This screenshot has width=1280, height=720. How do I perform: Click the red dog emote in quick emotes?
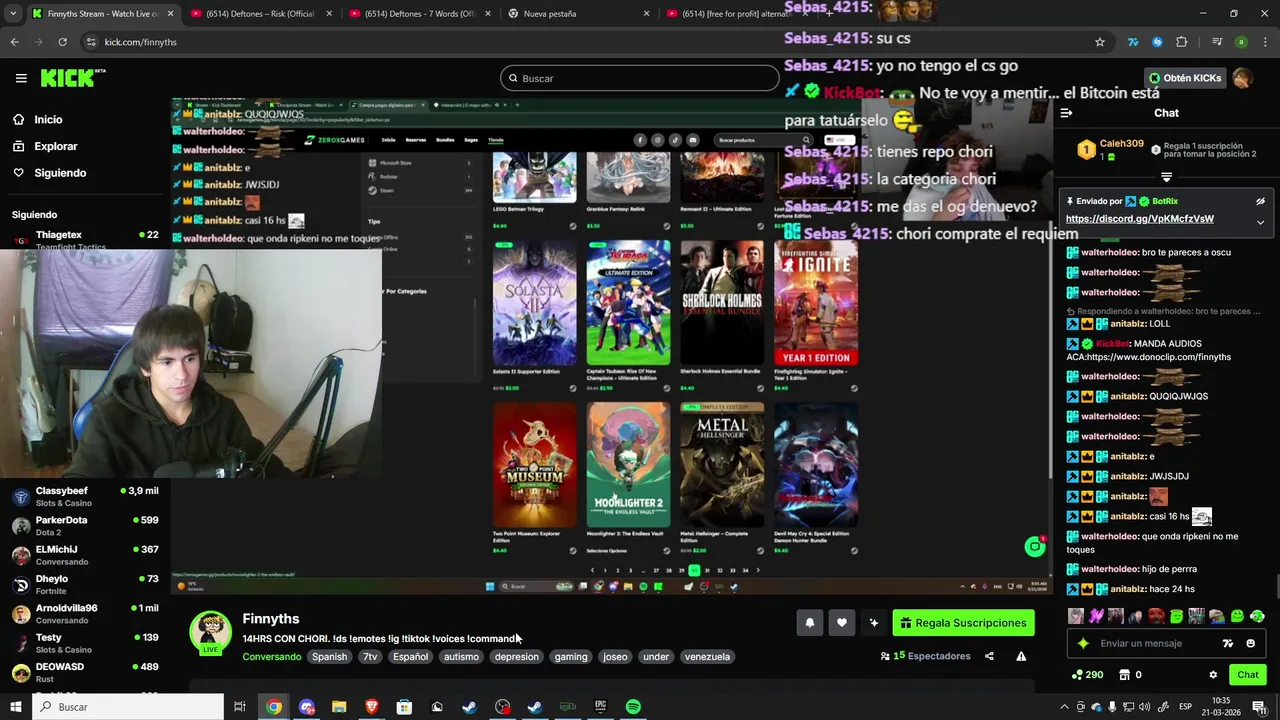point(1156,616)
